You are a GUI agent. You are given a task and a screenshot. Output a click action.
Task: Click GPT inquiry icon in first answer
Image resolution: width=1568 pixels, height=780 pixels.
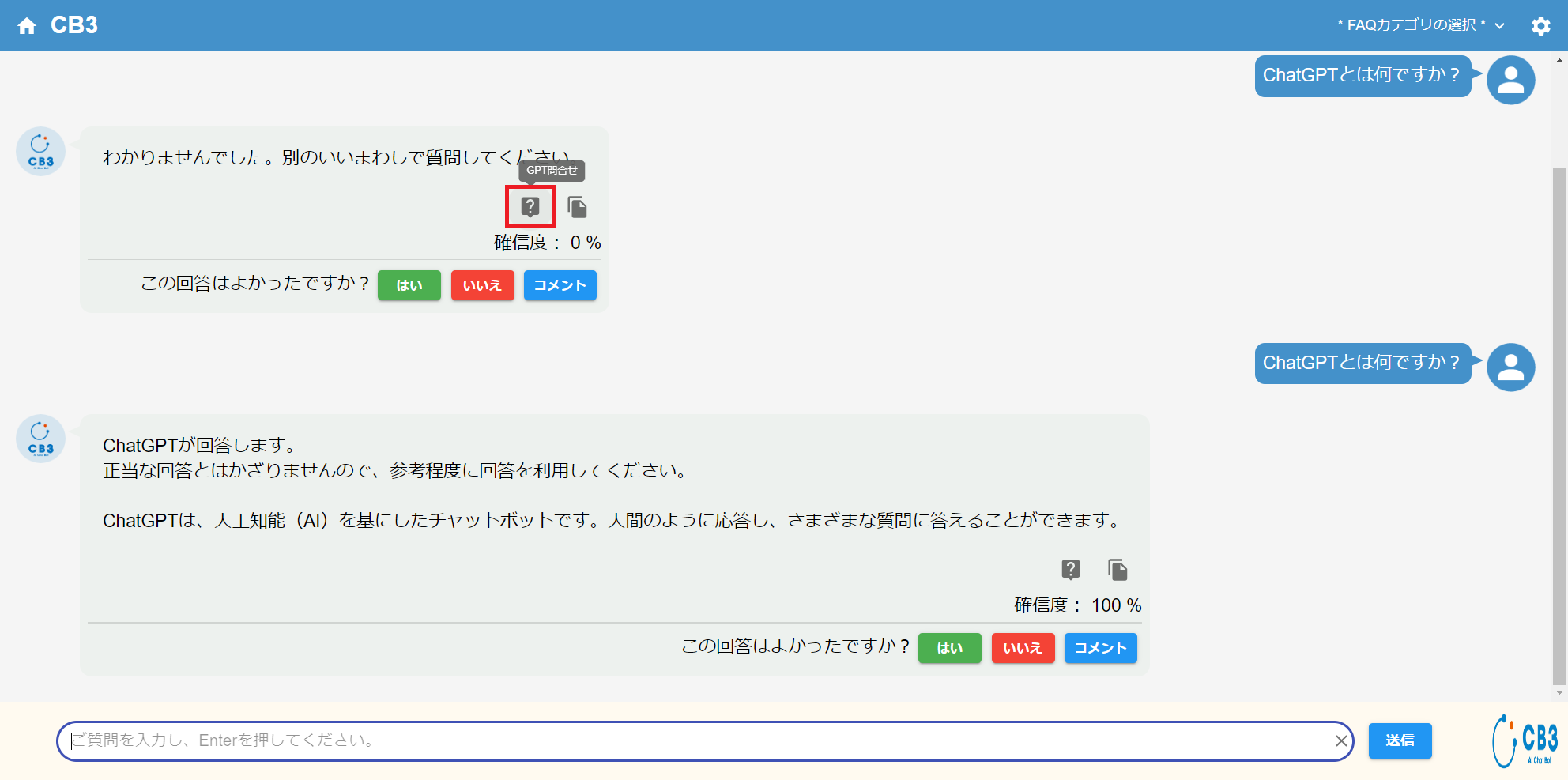click(530, 207)
